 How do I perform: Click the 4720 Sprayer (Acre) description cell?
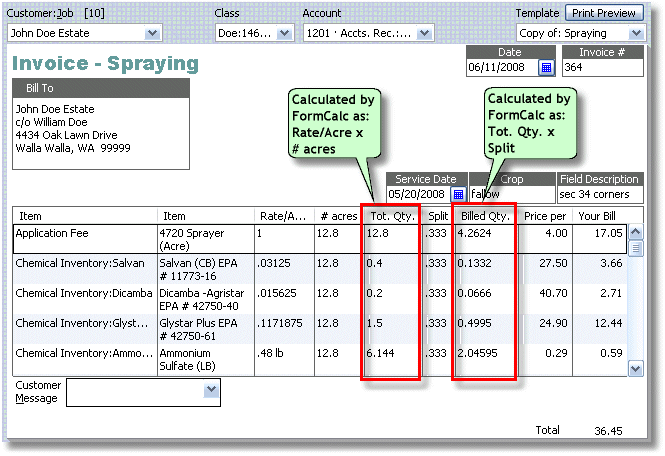tap(206, 239)
